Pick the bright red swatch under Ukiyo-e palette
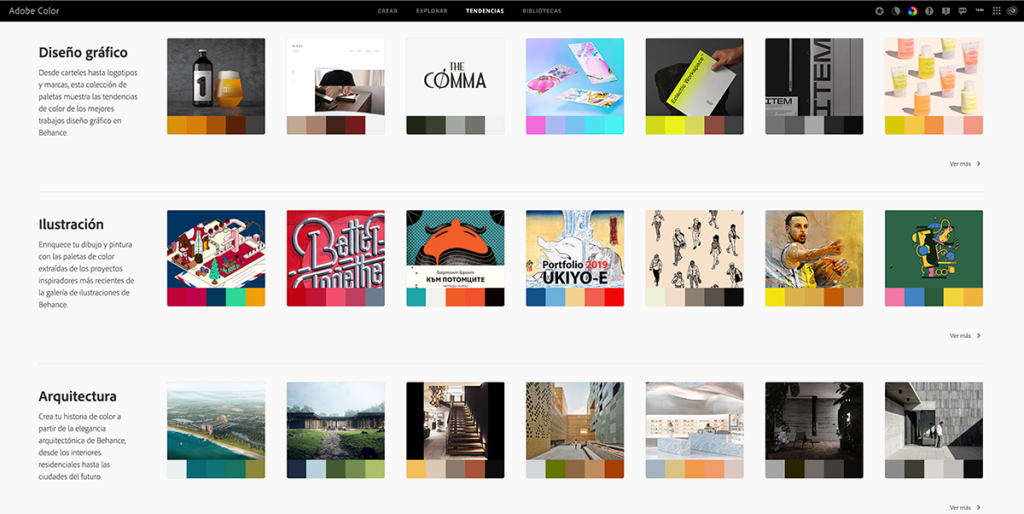 (x=614, y=297)
